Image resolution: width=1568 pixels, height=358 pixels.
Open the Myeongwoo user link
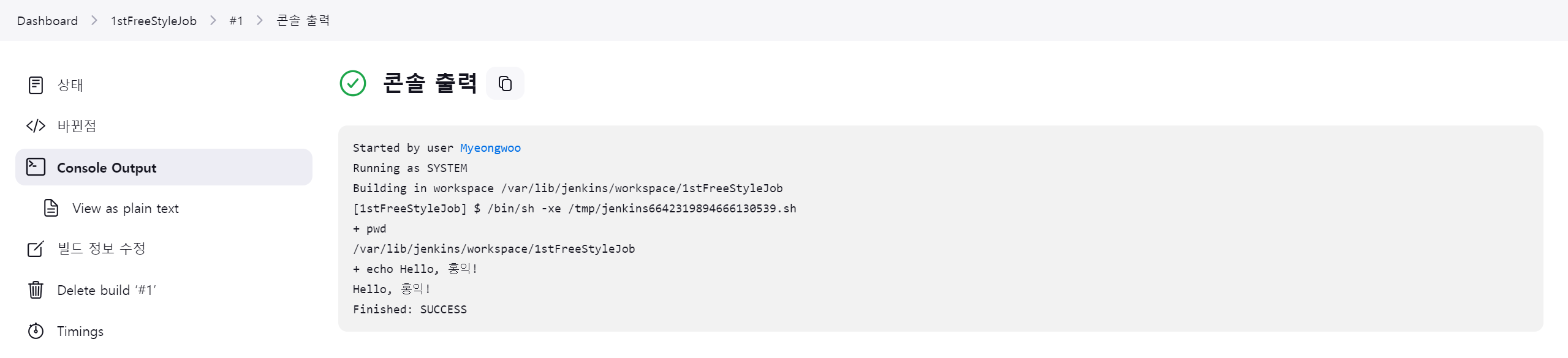[490, 148]
